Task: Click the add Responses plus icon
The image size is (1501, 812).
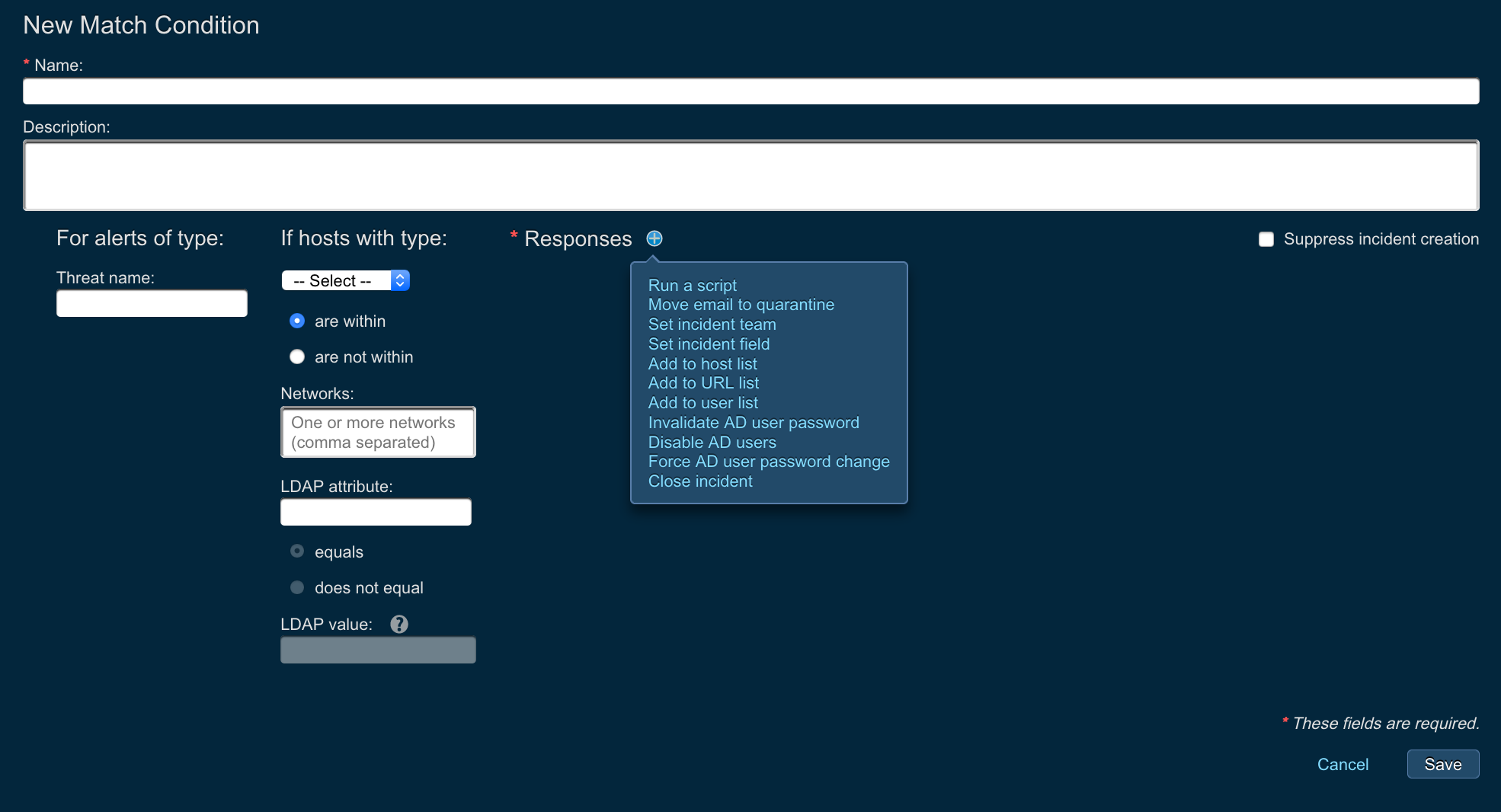Action: click(654, 238)
